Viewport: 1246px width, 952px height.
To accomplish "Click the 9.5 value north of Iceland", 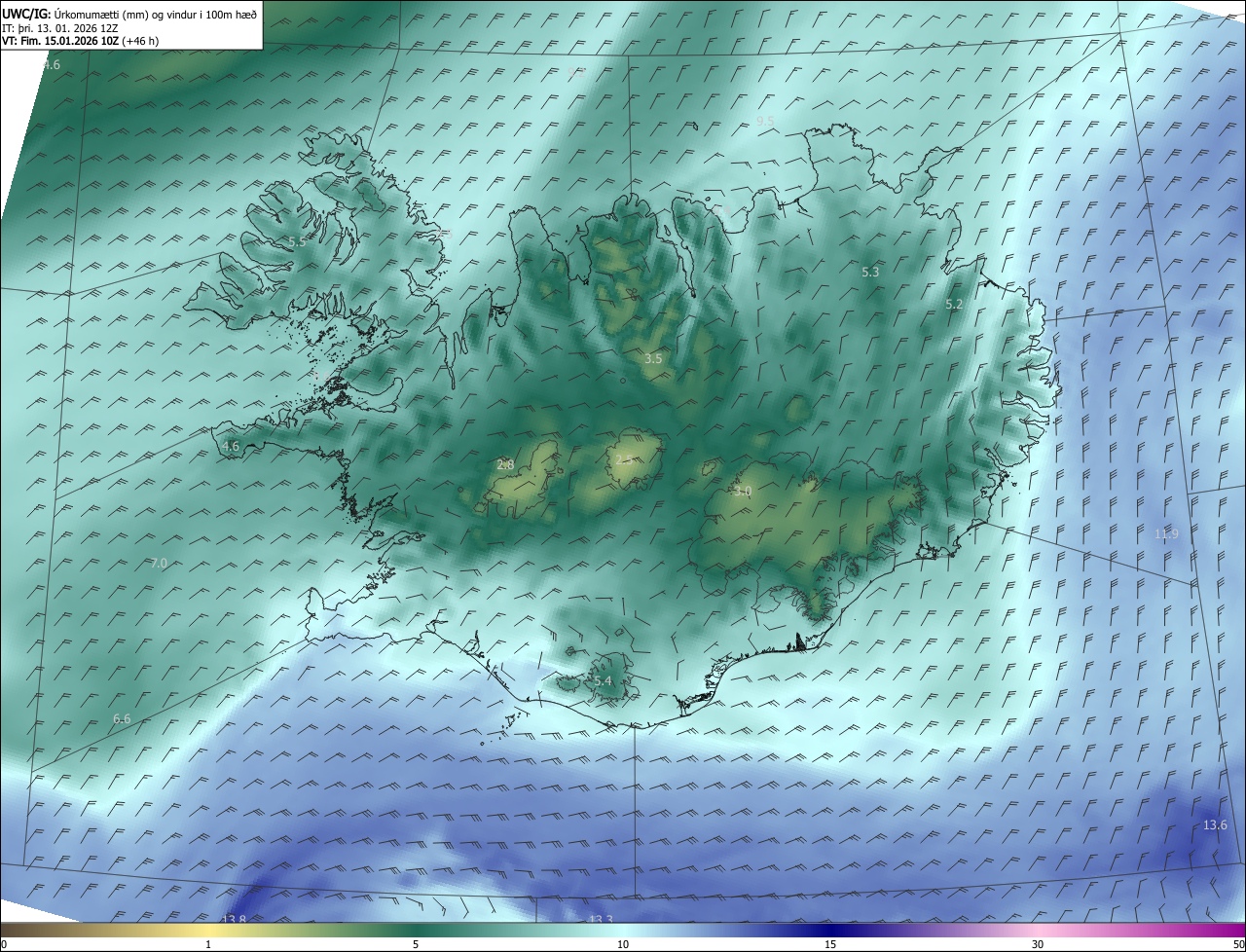I will 766,121.
